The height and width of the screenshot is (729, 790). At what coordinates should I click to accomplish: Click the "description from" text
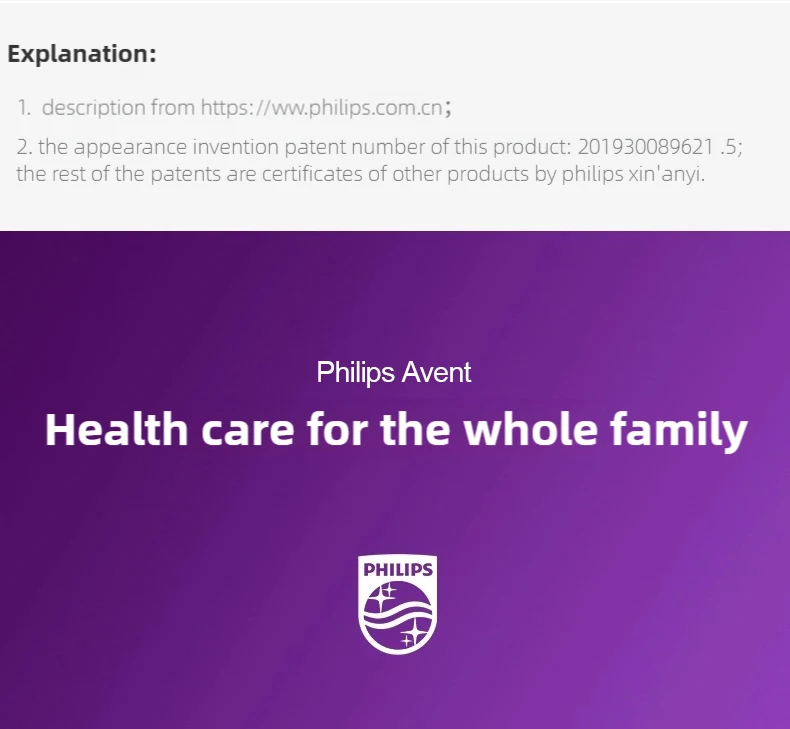click(118, 107)
